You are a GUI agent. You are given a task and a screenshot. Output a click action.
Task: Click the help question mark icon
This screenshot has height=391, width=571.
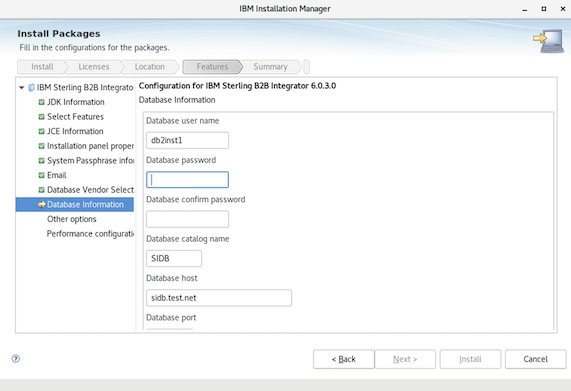point(16,359)
